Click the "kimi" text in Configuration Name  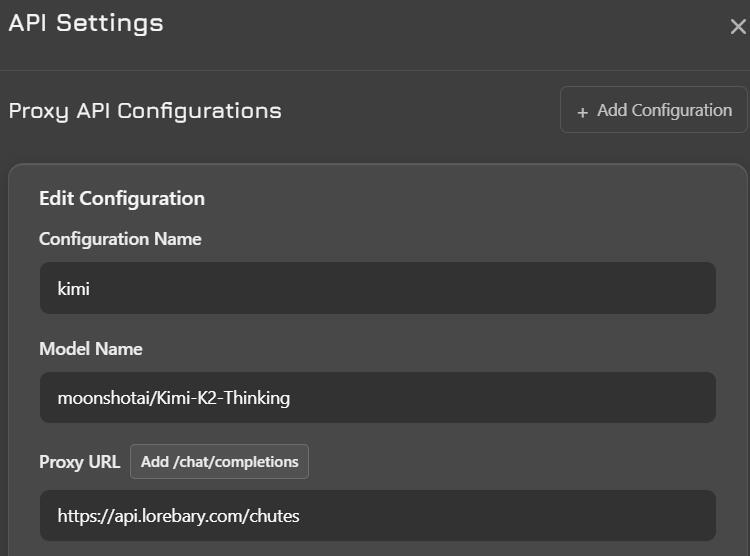74,288
